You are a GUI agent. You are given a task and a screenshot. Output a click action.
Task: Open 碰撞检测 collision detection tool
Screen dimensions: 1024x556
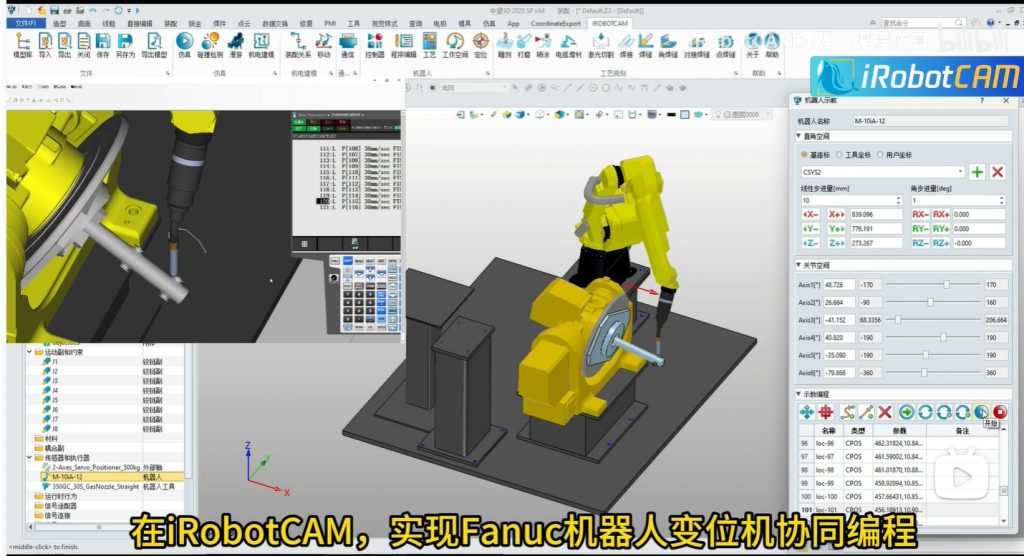210,41
